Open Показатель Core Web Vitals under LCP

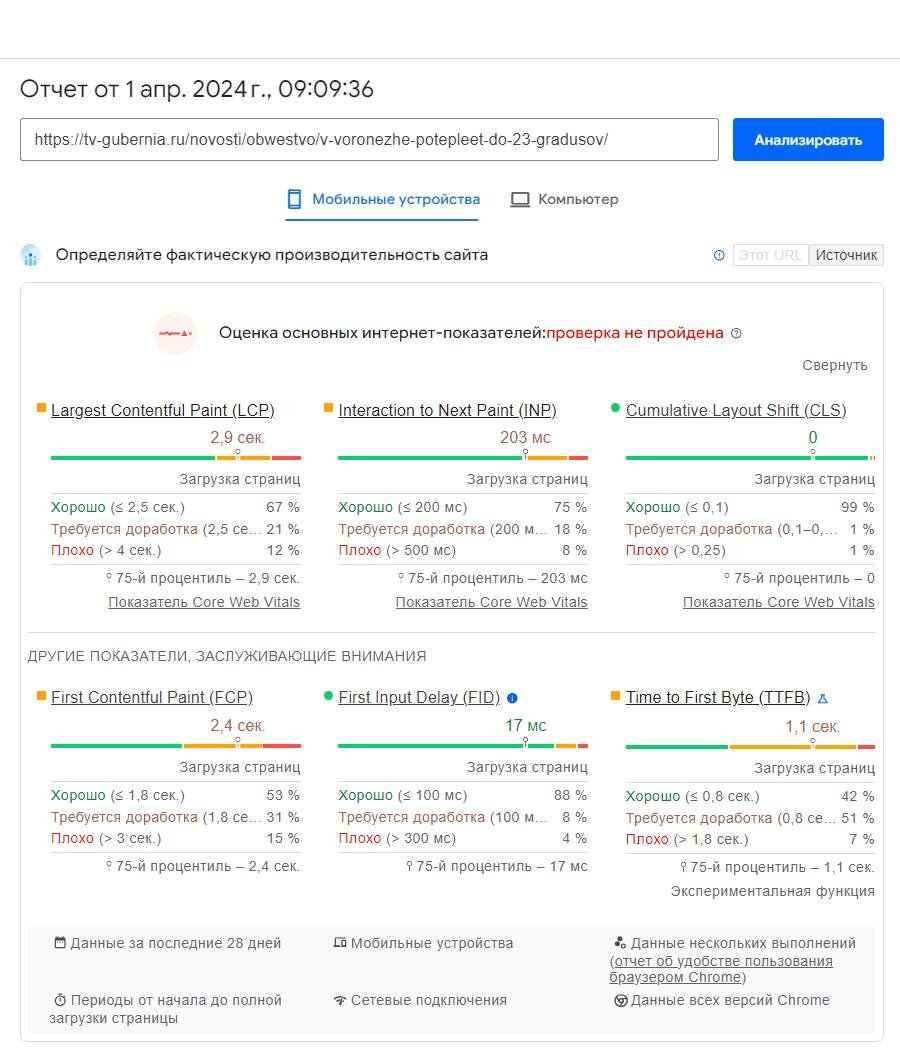coord(204,602)
